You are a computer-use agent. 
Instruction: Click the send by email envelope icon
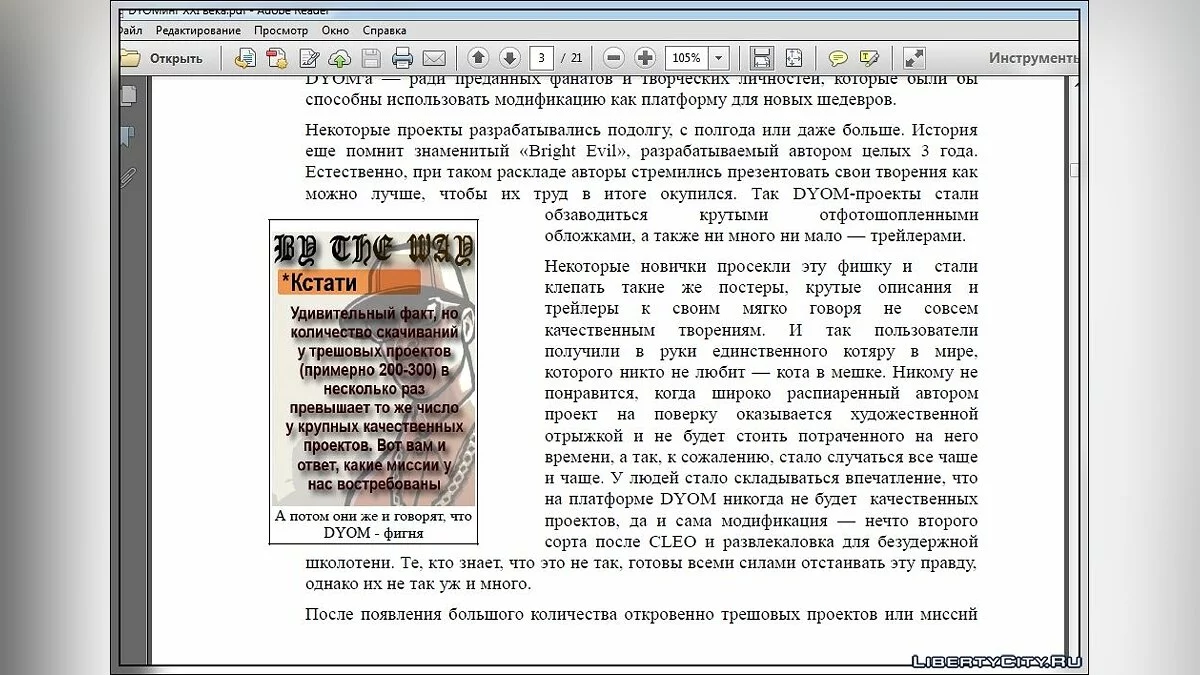433,58
